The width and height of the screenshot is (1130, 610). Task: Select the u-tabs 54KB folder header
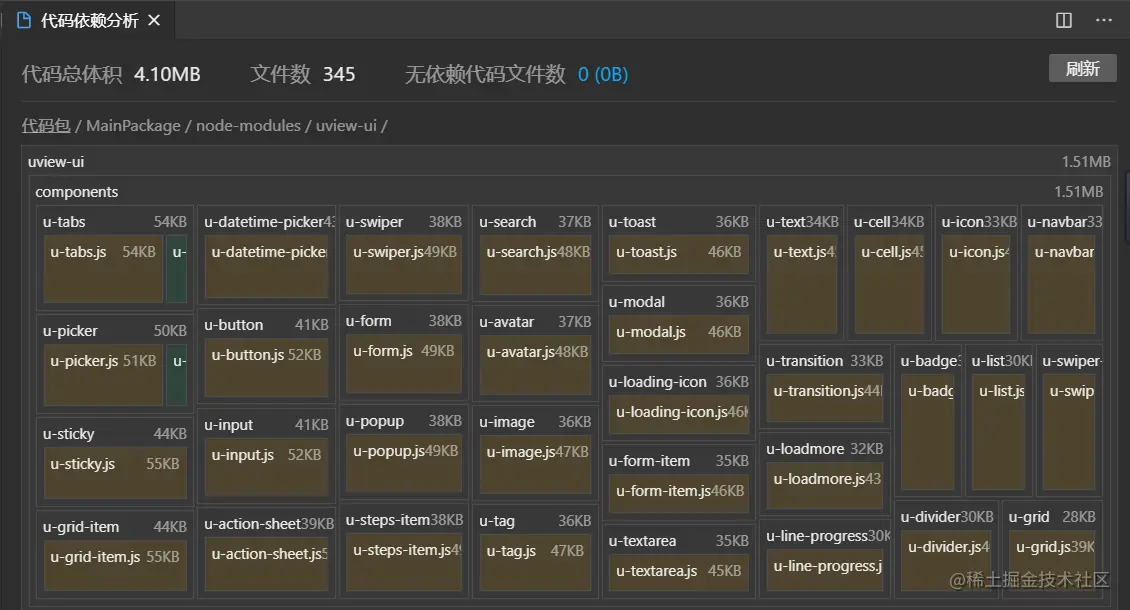click(x=115, y=221)
